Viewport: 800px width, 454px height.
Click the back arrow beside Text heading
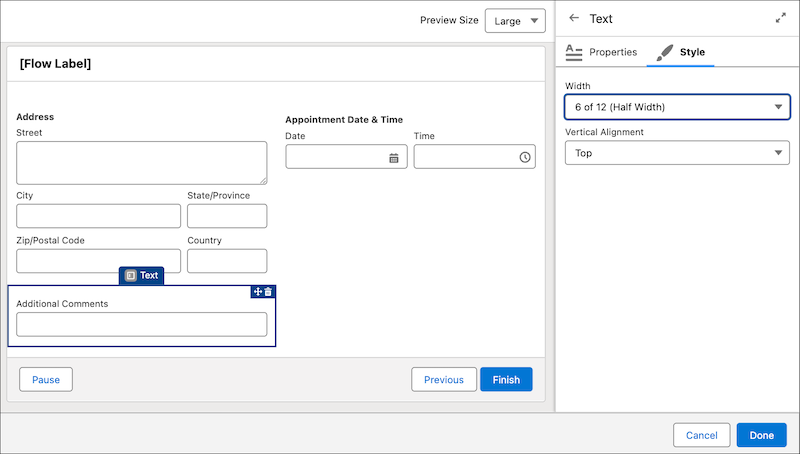point(574,18)
